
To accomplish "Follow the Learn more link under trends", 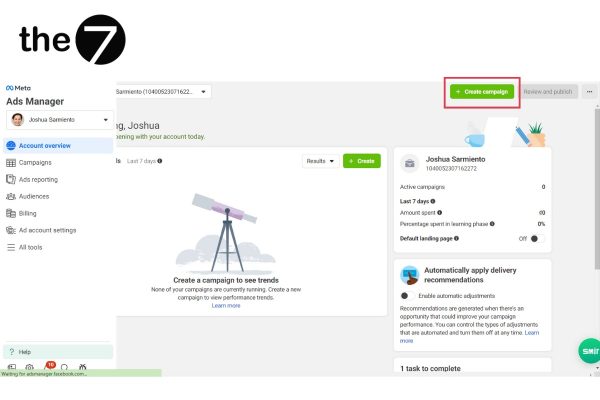I will (x=226, y=305).
